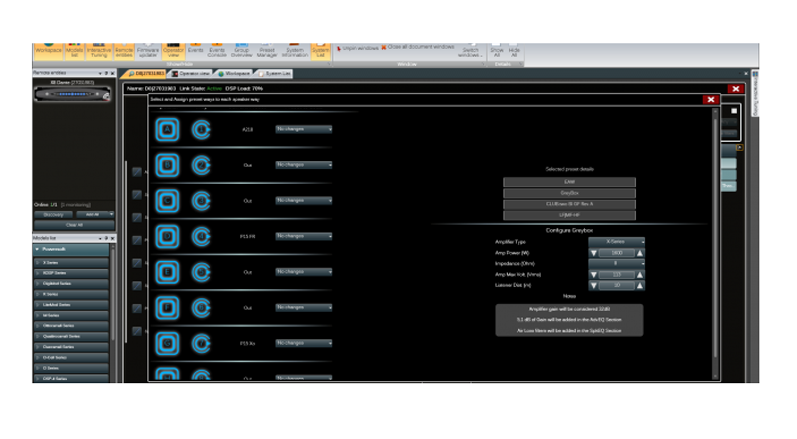The height and width of the screenshot is (439, 797).
Task: Expand the X Series tree item
Action: 38,263
